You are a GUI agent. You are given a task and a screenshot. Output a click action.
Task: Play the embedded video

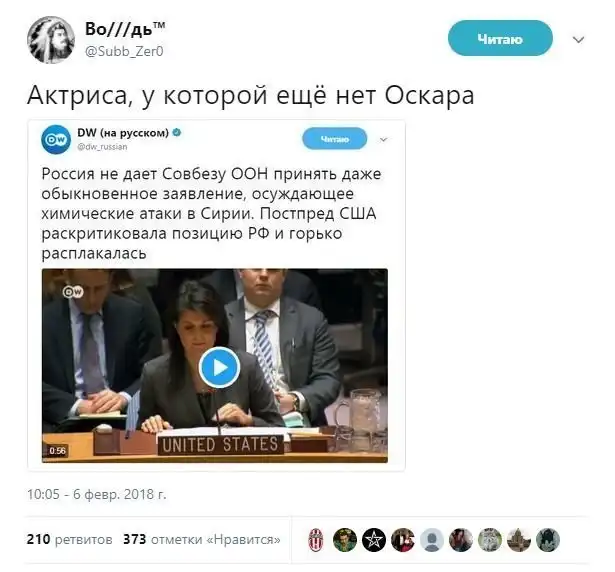[x=219, y=368]
